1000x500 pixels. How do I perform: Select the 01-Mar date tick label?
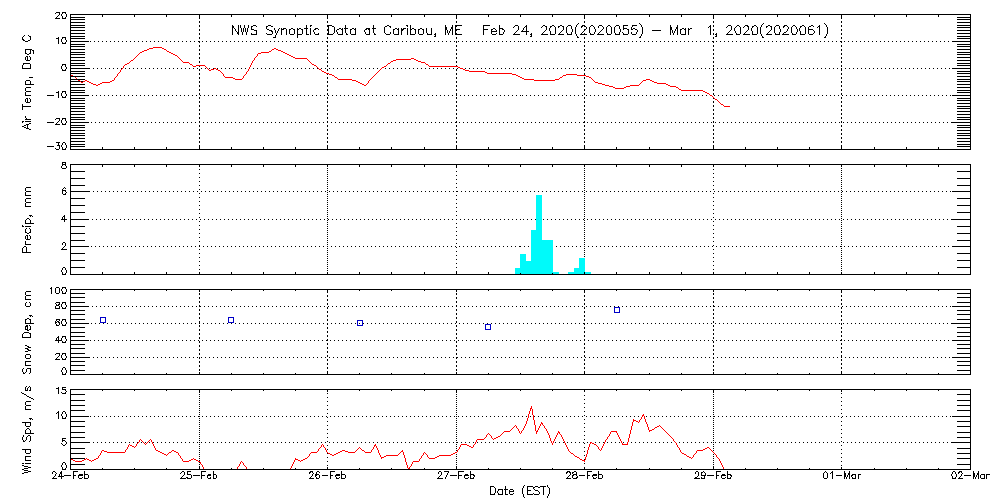click(x=842, y=476)
